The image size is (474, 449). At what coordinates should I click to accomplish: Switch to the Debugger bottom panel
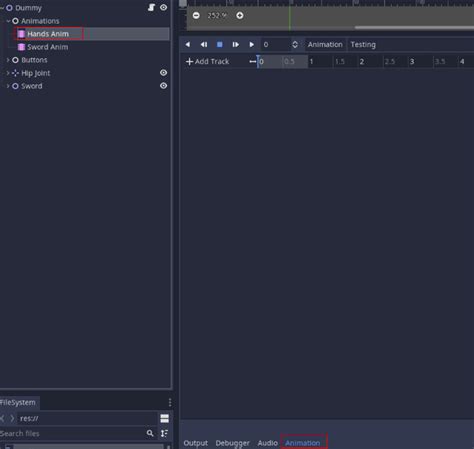[x=232, y=443]
